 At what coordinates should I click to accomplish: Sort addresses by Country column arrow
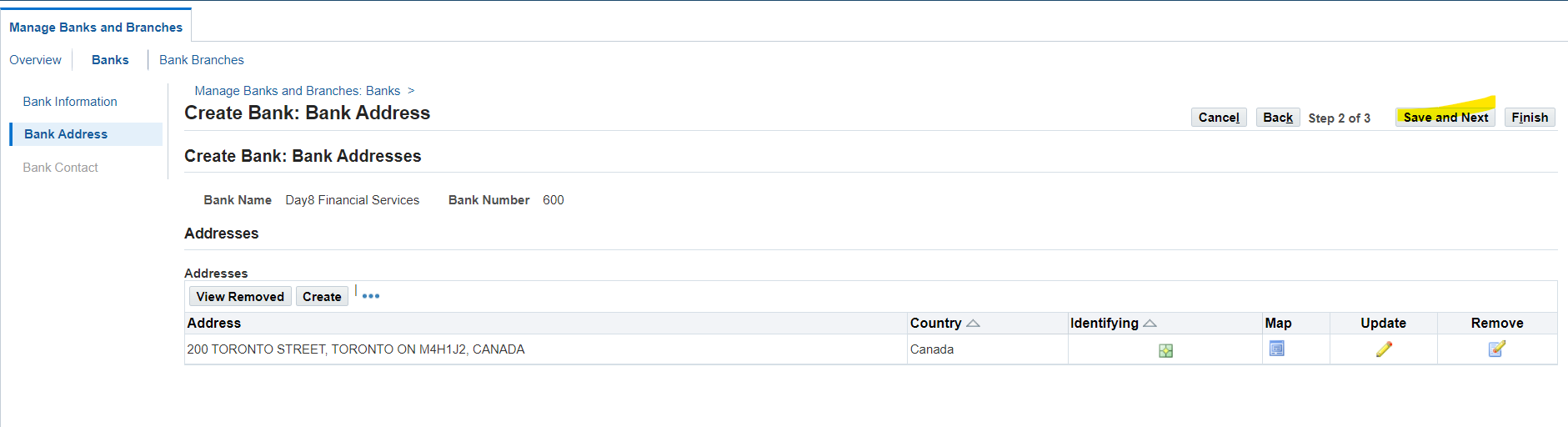click(x=973, y=324)
